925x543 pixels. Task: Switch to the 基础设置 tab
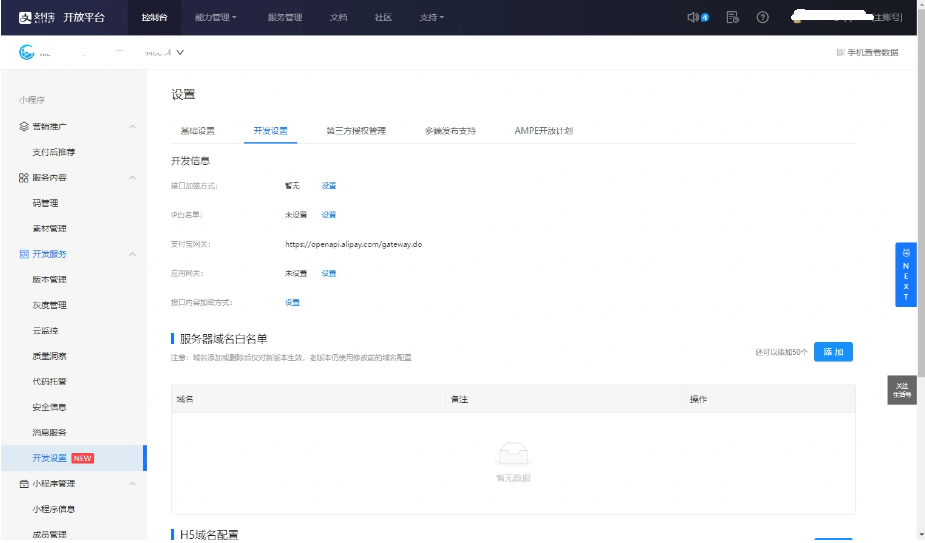point(197,131)
